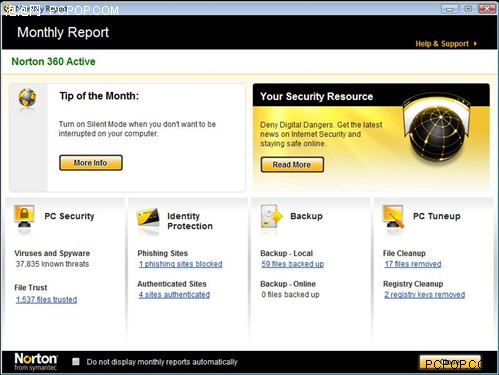Image resolution: width=499 pixels, height=375 pixels.
Task: Open the 17 files removed link
Action: tap(413, 264)
